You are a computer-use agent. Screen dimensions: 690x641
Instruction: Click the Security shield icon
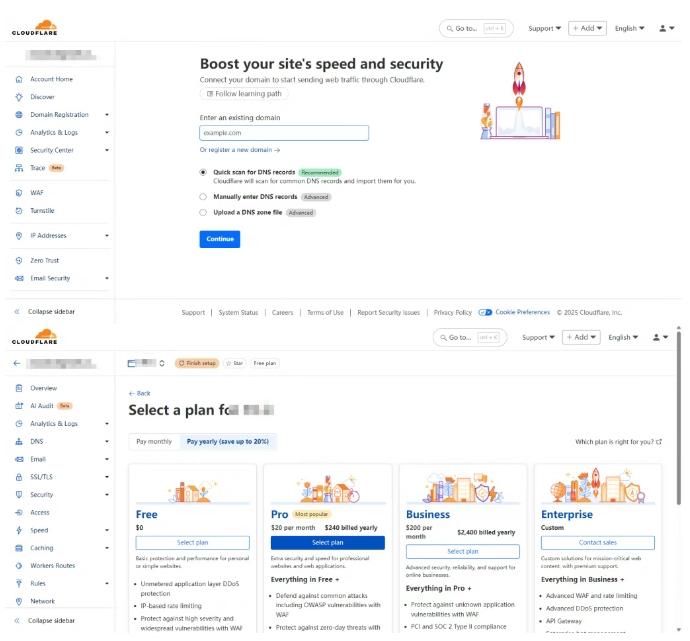pyautogui.click(x=19, y=495)
